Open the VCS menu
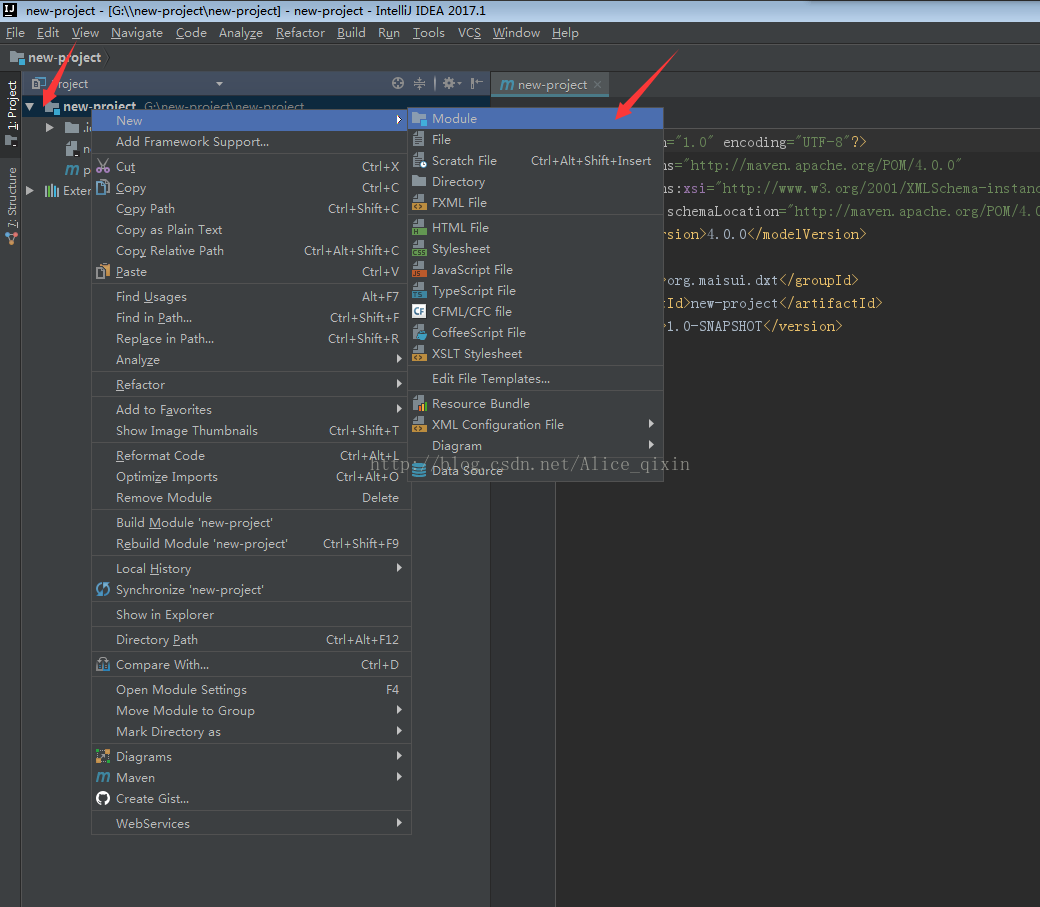Viewport: 1040px width, 907px height. pos(469,33)
